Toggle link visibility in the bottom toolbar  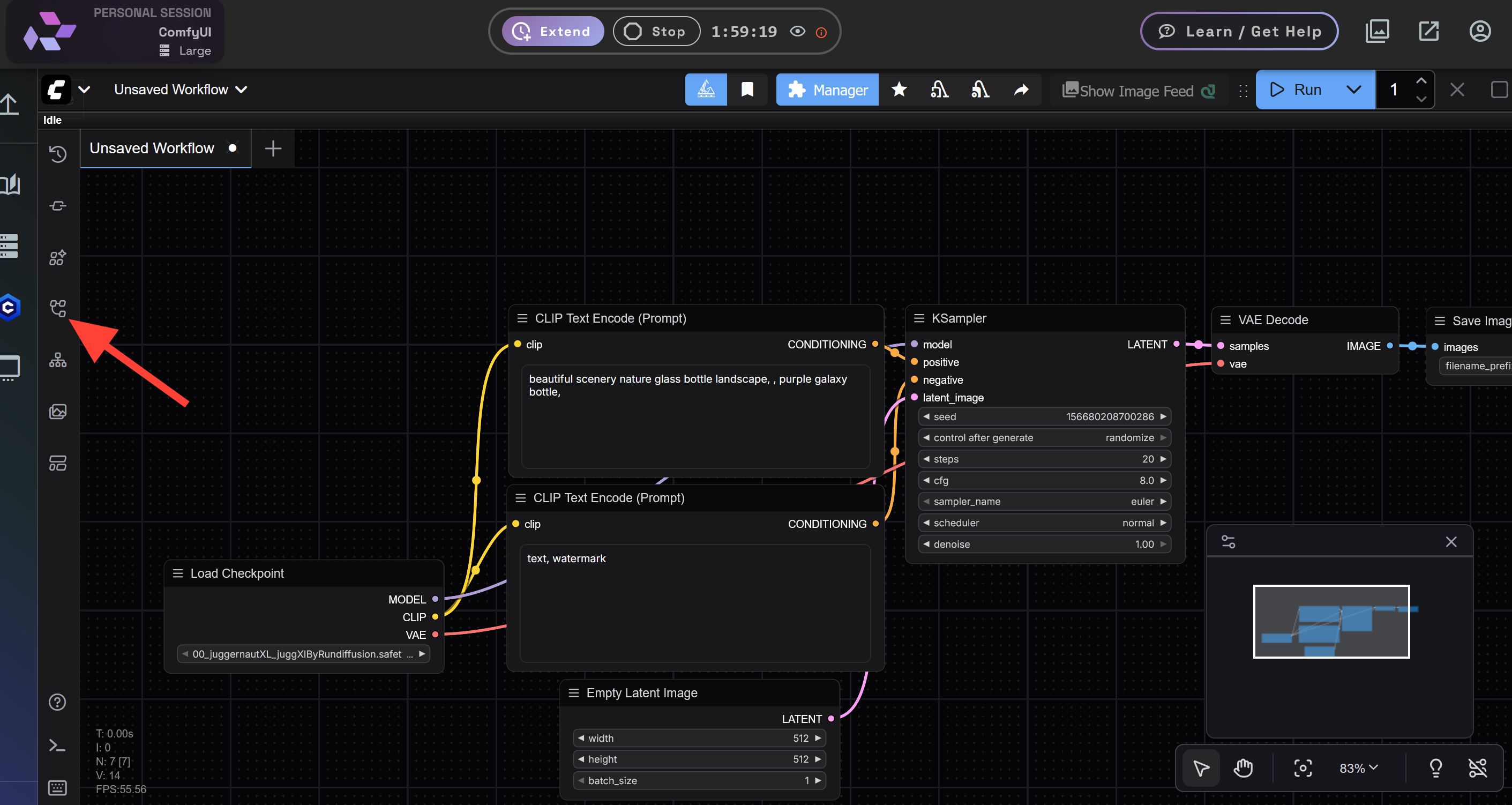(x=1479, y=767)
